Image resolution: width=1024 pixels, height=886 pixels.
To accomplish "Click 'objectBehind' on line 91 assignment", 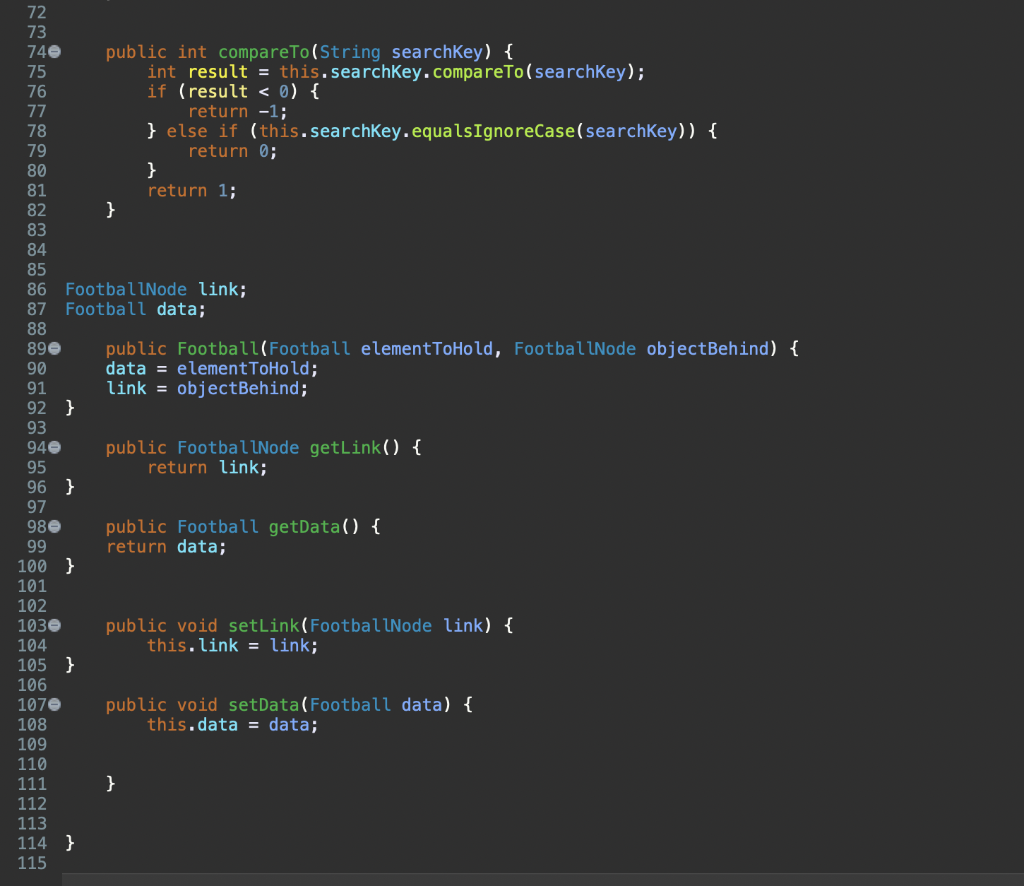I will click(238, 388).
